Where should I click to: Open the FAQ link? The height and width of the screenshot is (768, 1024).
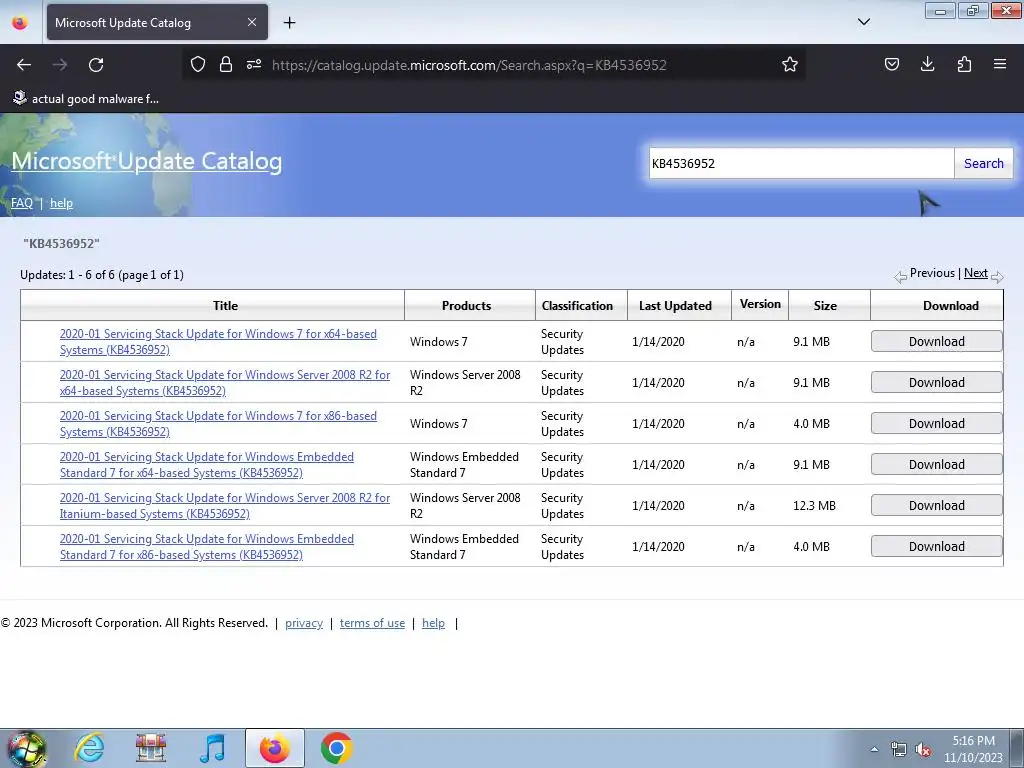point(22,203)
